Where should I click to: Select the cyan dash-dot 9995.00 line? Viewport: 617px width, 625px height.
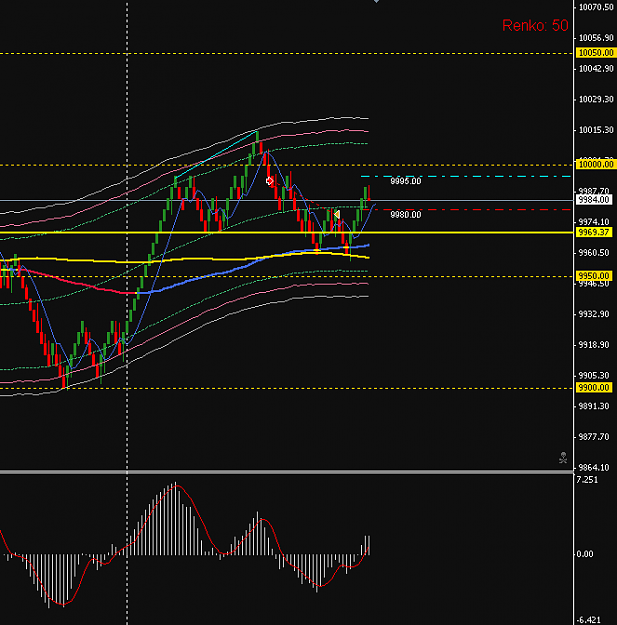(x=466, y=176)
